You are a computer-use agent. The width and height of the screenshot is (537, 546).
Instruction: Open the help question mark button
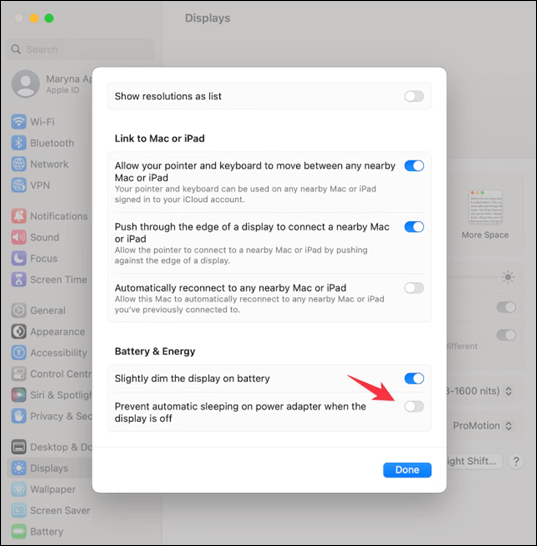516,461
